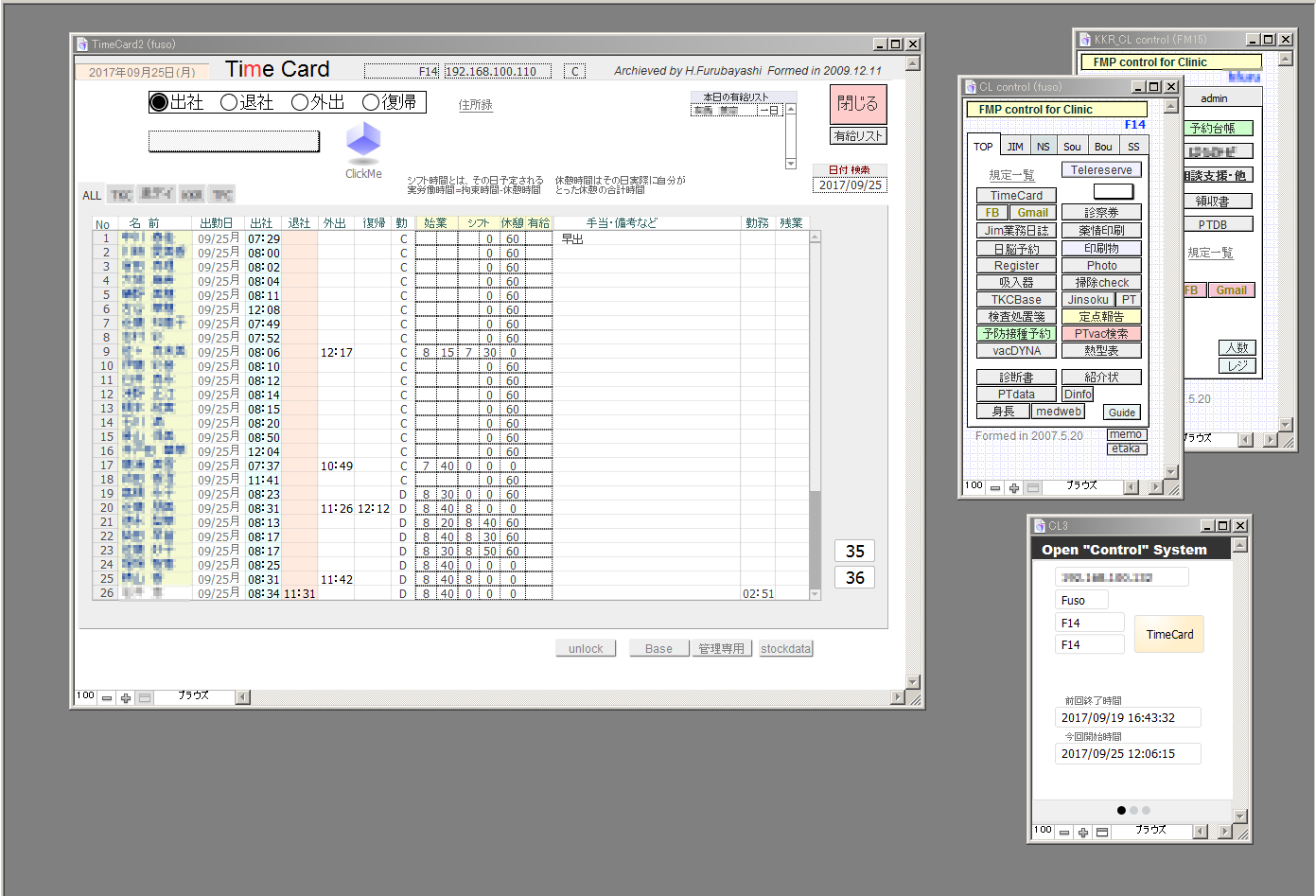Select the 外出 radio button
The height and width of the screenshot is (896, 1316).
[x=300, y=102]
